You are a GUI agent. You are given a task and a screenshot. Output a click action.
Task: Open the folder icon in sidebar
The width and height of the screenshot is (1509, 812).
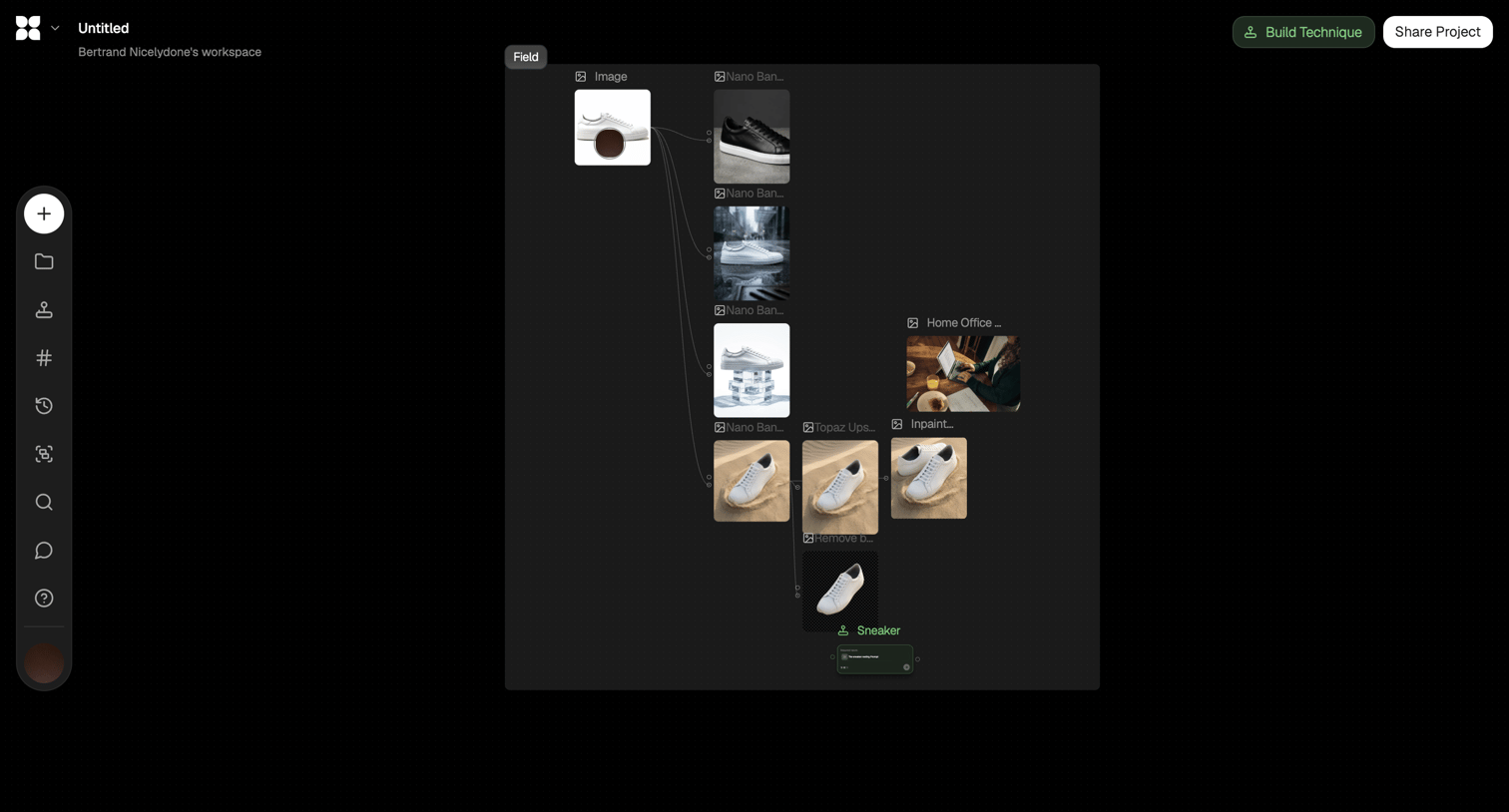(x=44, y=261)
